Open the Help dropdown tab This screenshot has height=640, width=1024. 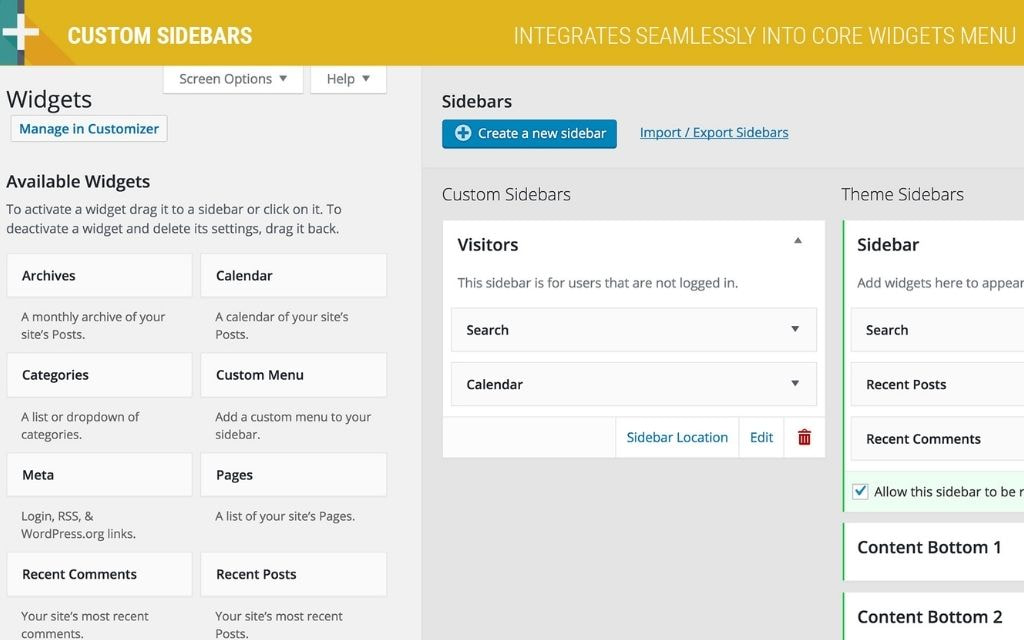point(348,79)
